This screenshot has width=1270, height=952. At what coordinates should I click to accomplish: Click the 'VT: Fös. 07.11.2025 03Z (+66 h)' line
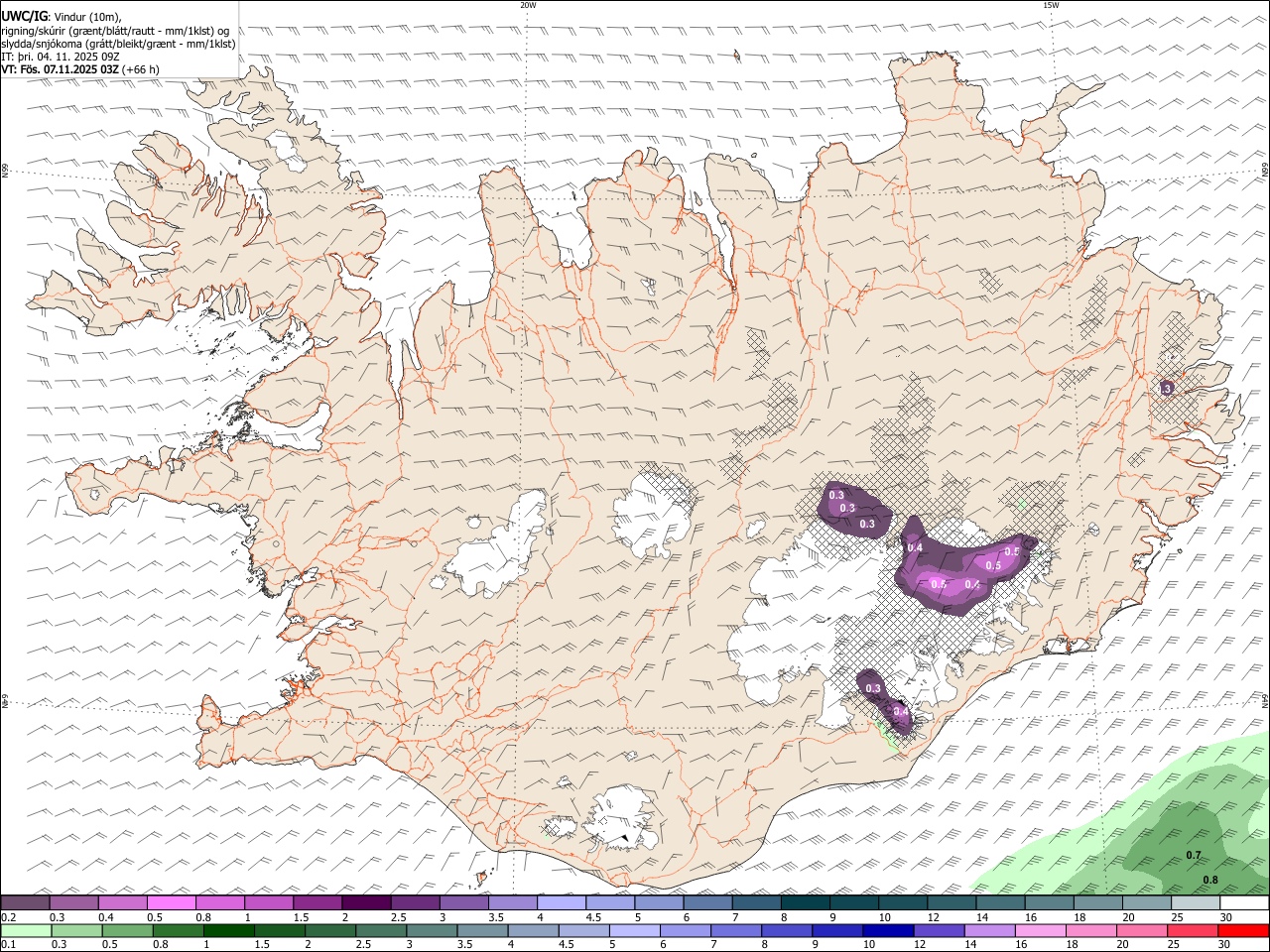pyautogui.click(x=80, y=69)
